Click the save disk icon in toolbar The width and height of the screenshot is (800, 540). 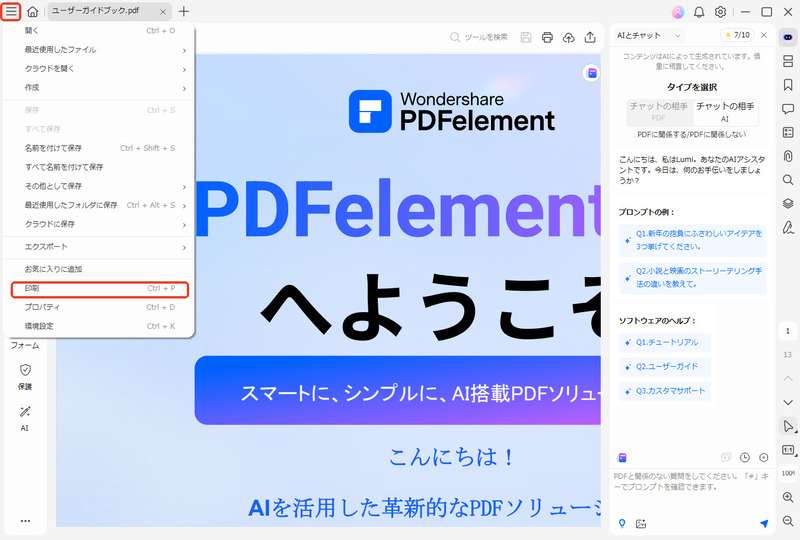tap(526, 37)
